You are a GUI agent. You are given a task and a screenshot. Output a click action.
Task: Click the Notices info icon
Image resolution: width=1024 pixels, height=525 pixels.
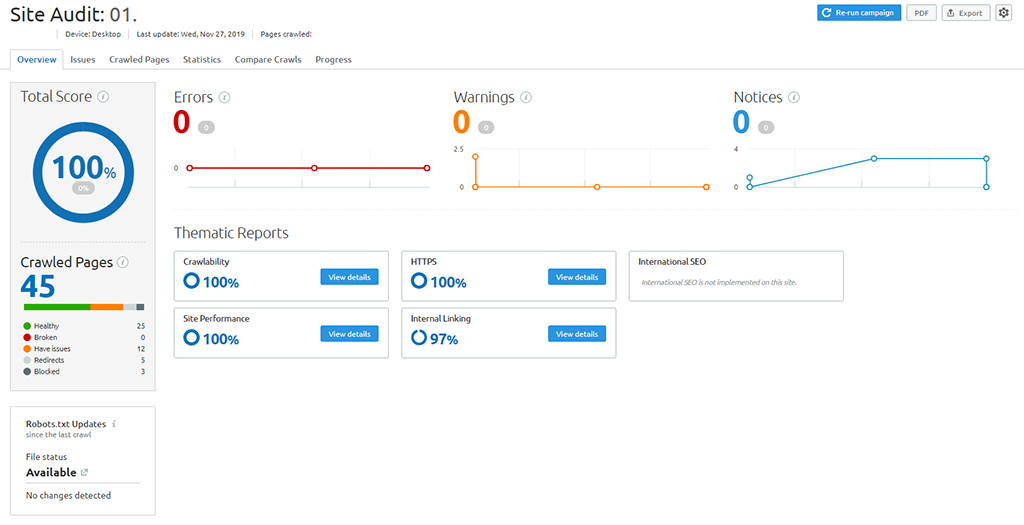point(793,98)
